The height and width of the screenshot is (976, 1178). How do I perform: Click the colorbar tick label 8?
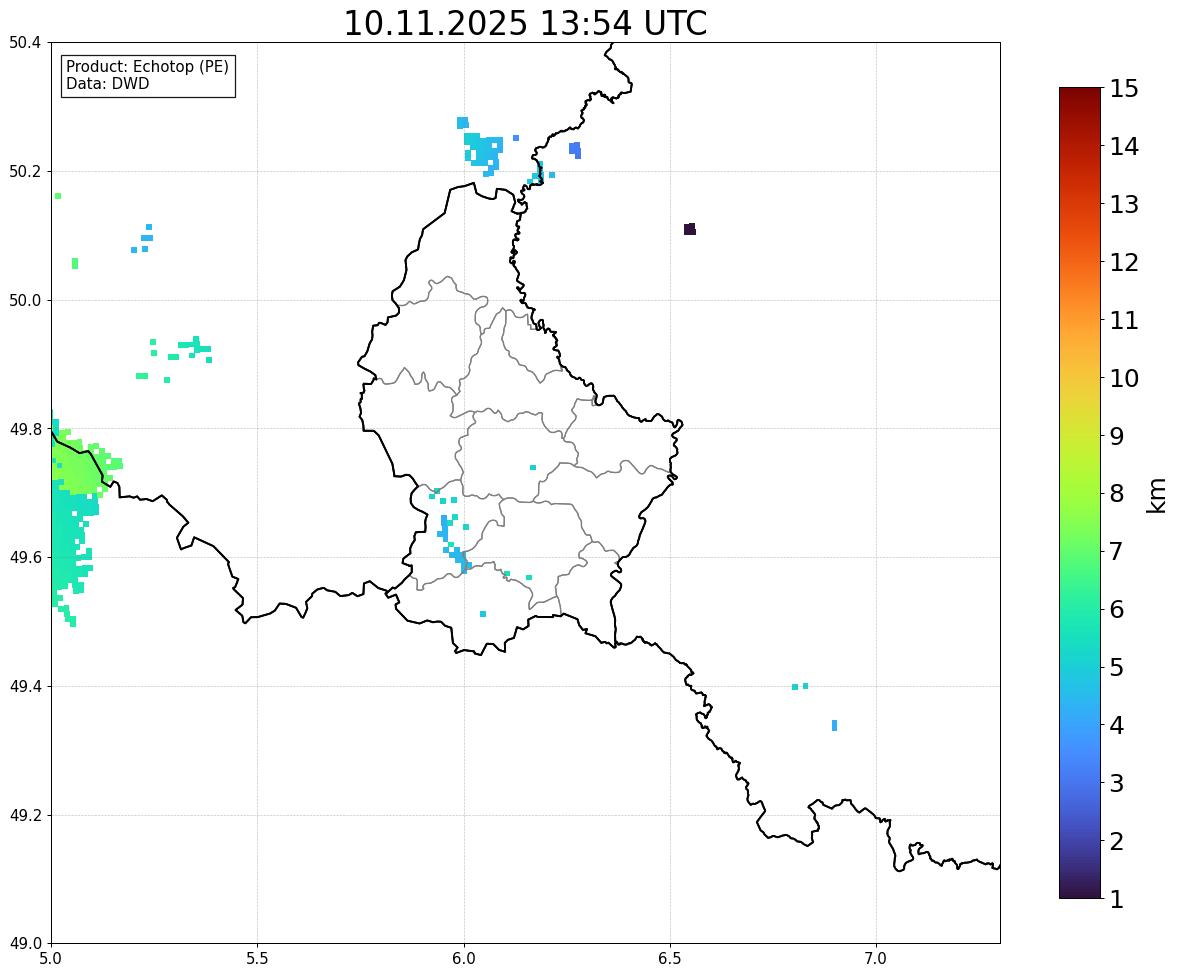1117,494
